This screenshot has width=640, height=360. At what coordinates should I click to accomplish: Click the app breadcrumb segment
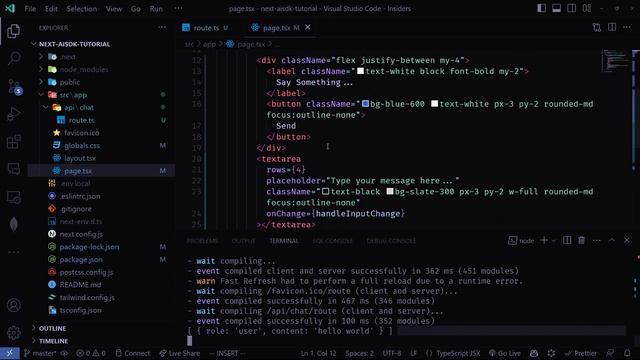209,44
